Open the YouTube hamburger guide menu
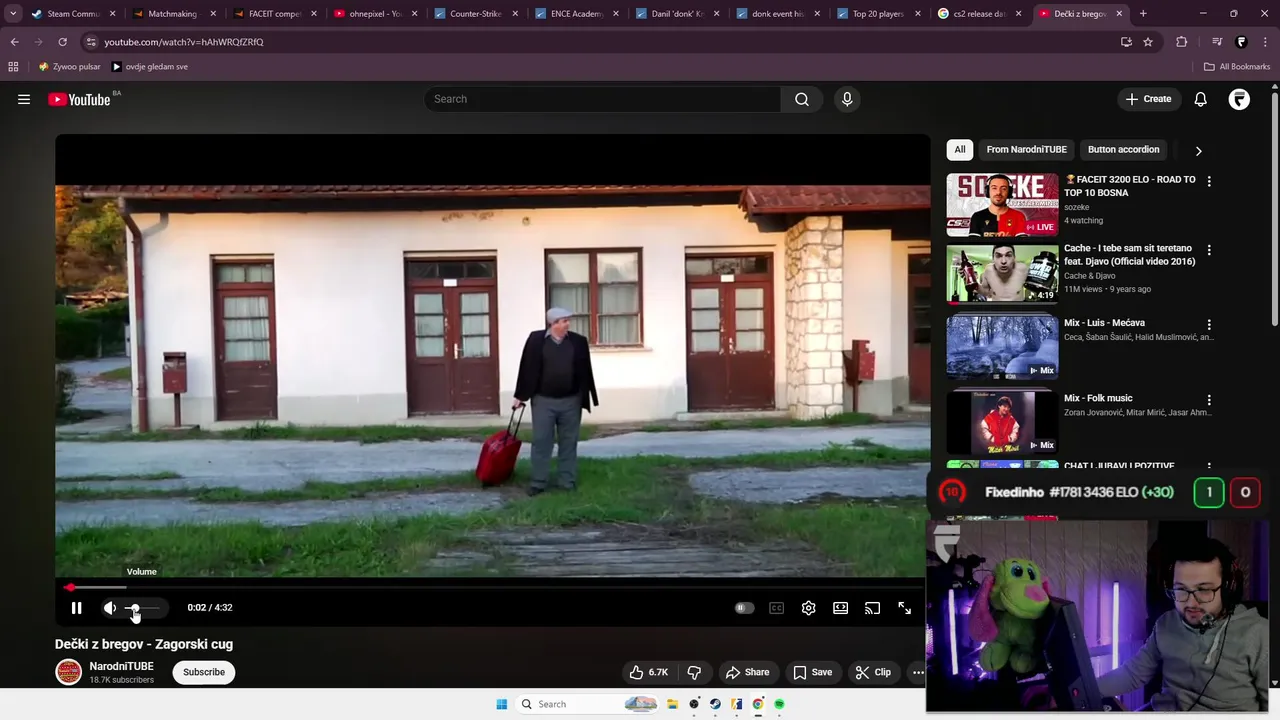This screenshot has height=720, width=1280. click(x=24, y=99)
